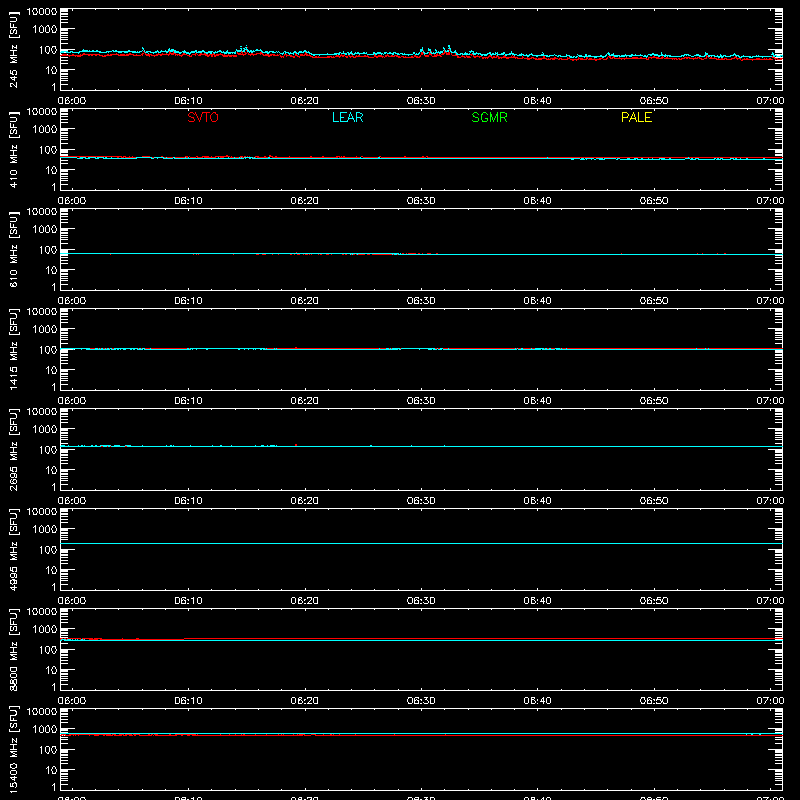800x800 pixels.
Task: Select the 4995 MHz [SFU] axis title
Action: pyautogui.click(x=13, y=549)
